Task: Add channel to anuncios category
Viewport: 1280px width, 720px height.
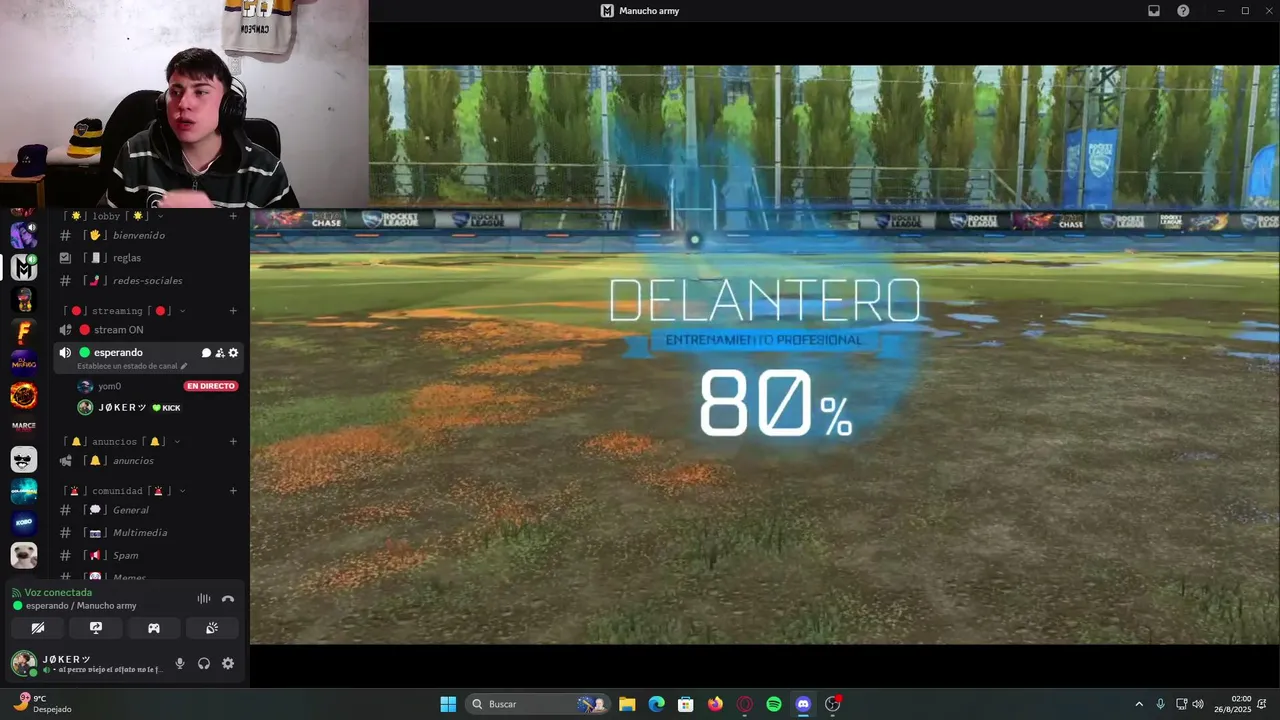Action: [x=233, y=441]
